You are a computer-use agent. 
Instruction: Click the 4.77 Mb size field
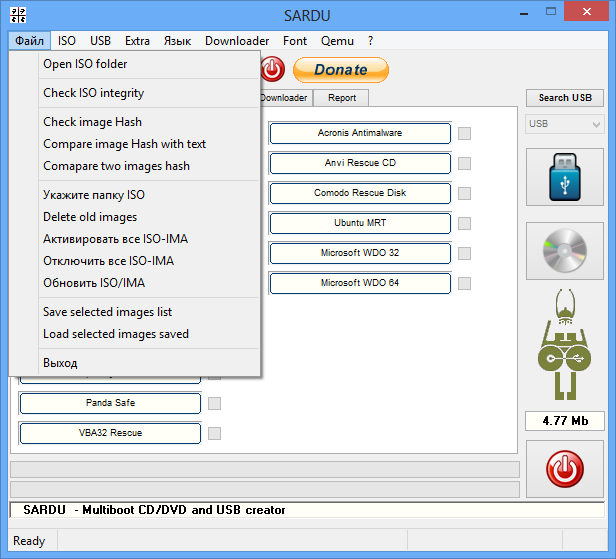coord(565,421)
